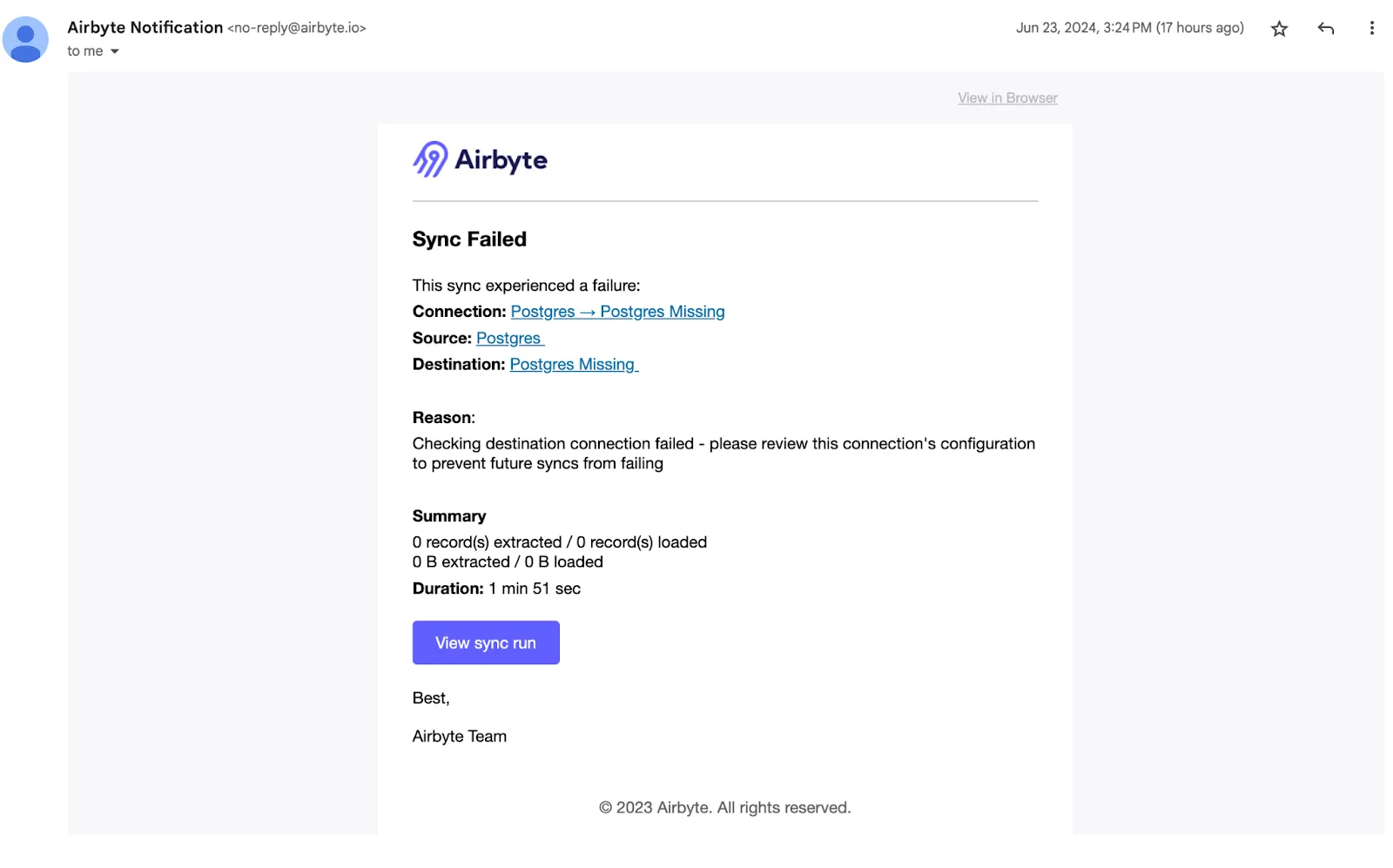Click the Duration: 1 min 51 sec text

[496, 589]
